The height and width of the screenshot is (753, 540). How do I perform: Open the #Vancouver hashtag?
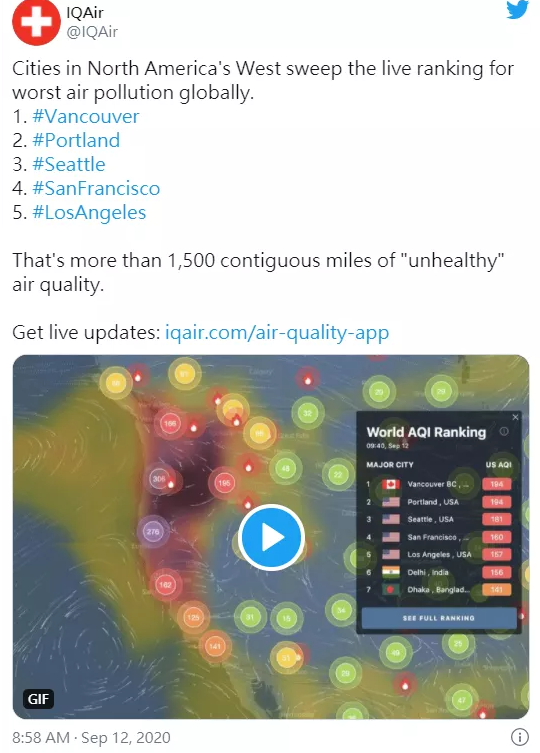[86, 116]
